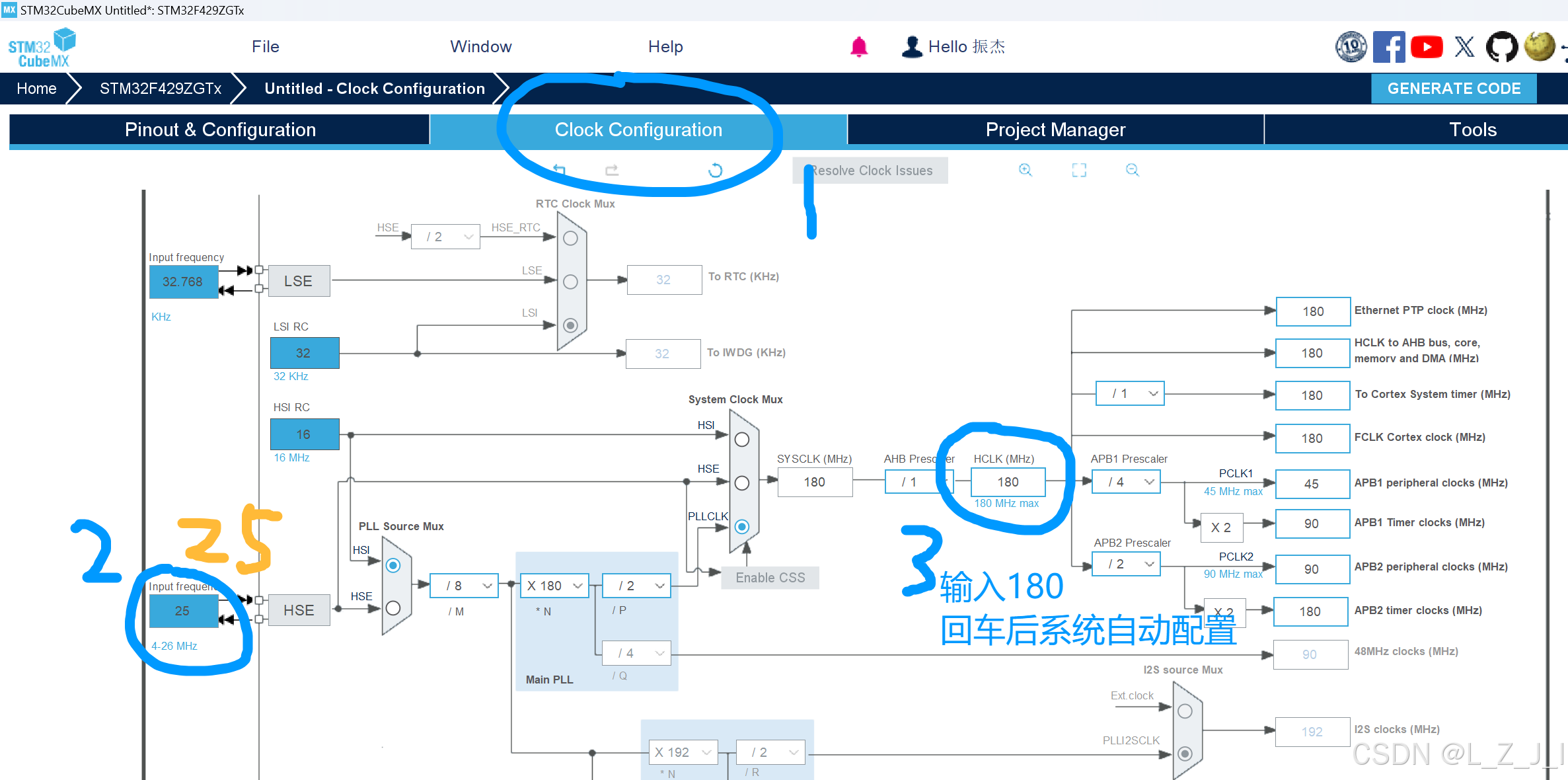Open the PLL /M divider dropdown

click(464, 586)
